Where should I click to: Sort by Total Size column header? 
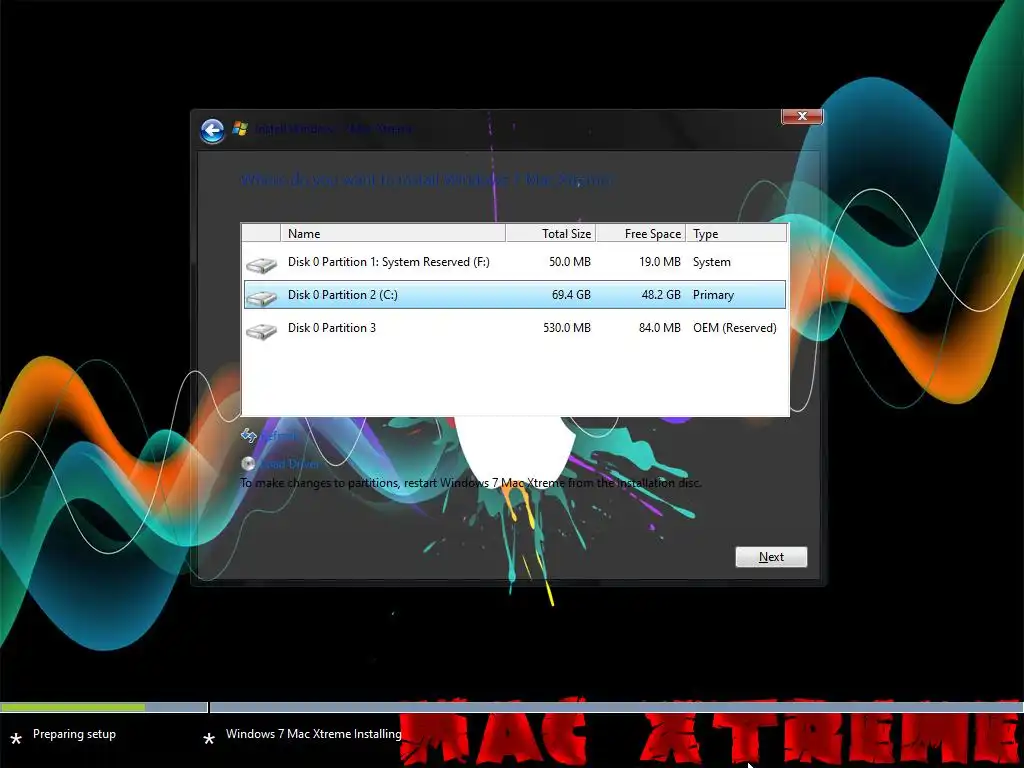pyautogui.click(x=551, y=233)
